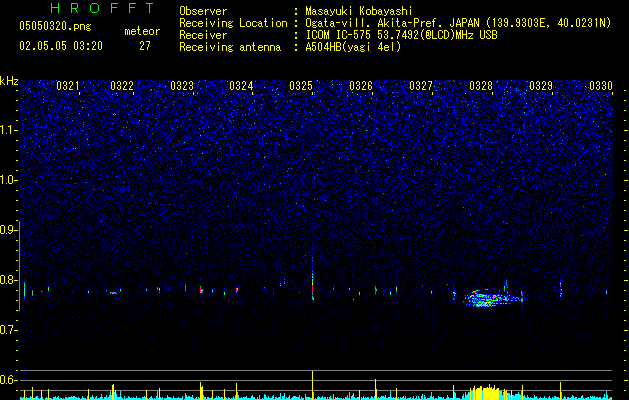Click the Ogata-vill. Akita-Pref. JAPAN coordinates text
This screenshot has width=629, height=400.
458,23
